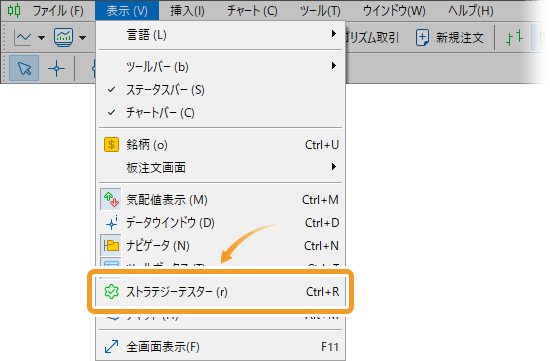Click the green bar chart icon
The image size is (550, 361).
pos(515,38)
